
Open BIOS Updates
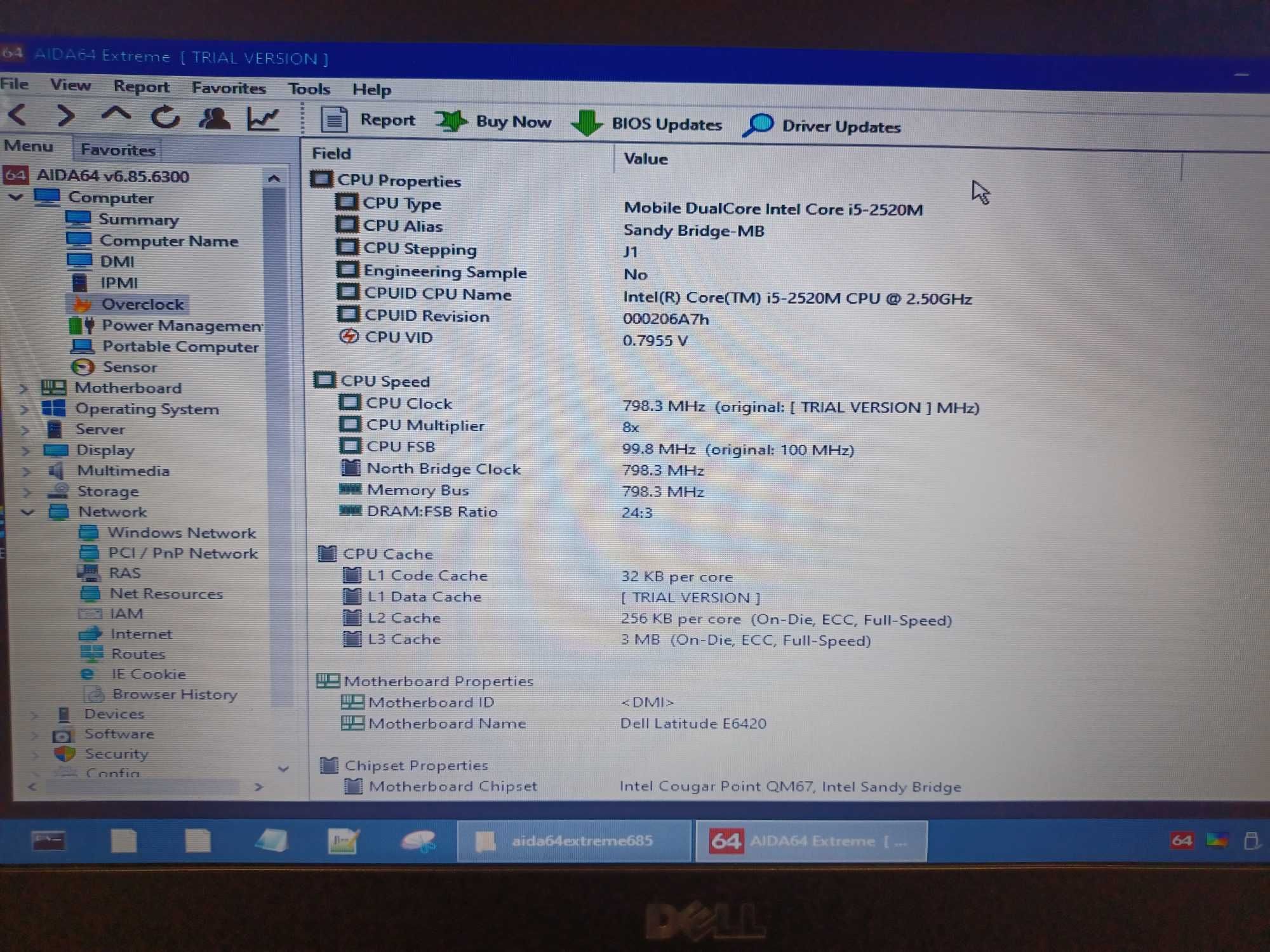pyautogui.click(x=646, y=123)
